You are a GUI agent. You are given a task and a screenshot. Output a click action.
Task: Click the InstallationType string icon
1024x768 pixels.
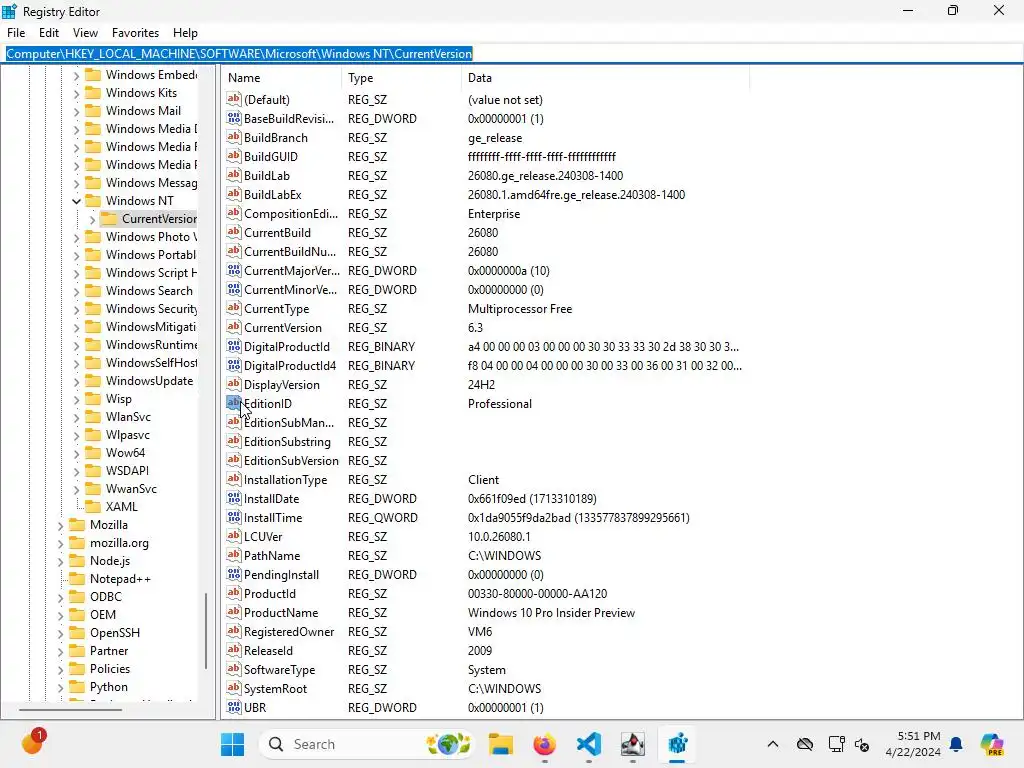(233, 479)
